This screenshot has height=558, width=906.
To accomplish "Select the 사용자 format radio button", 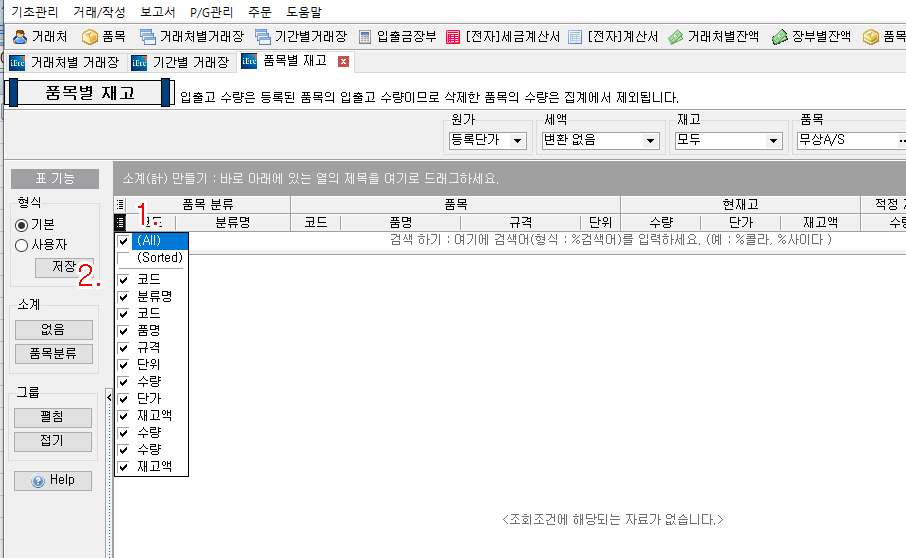I will (21, 245).
